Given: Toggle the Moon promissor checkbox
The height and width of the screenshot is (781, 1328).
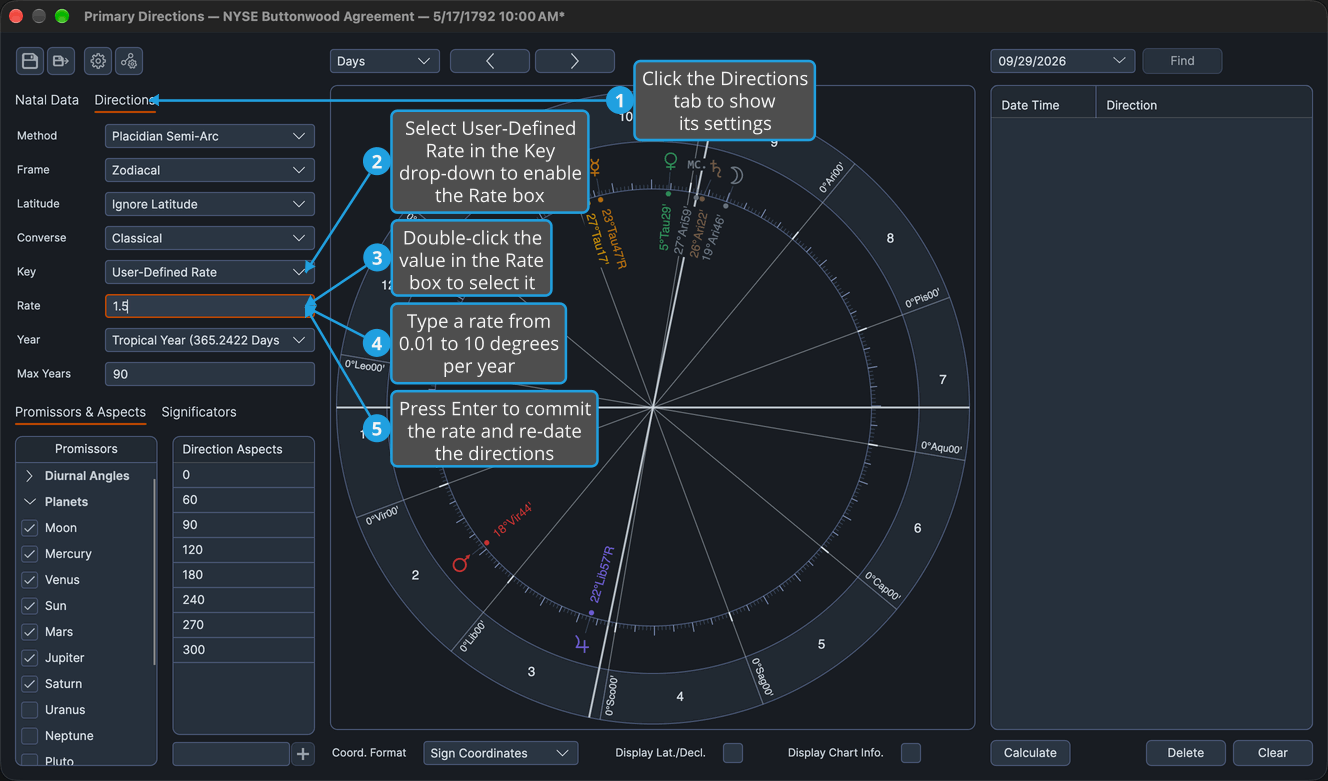Looking at the screenshot, I should point(30,528).
